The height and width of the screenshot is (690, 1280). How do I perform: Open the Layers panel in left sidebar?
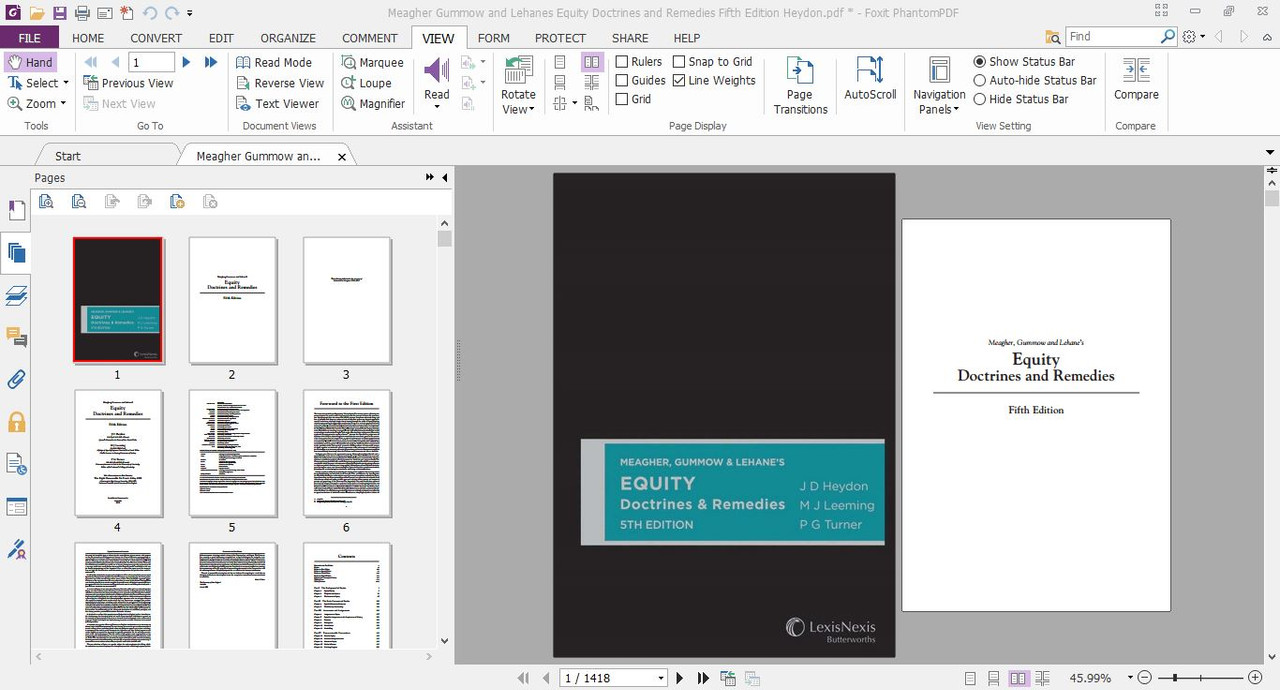[16, 295]
